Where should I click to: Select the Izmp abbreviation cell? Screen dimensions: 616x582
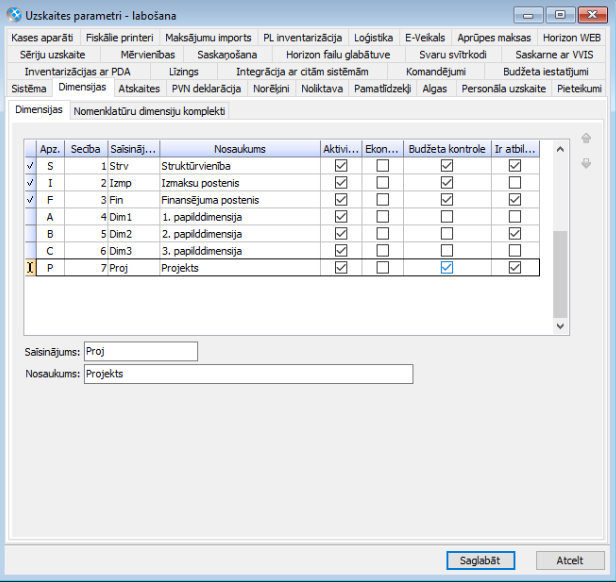point(134,183)
